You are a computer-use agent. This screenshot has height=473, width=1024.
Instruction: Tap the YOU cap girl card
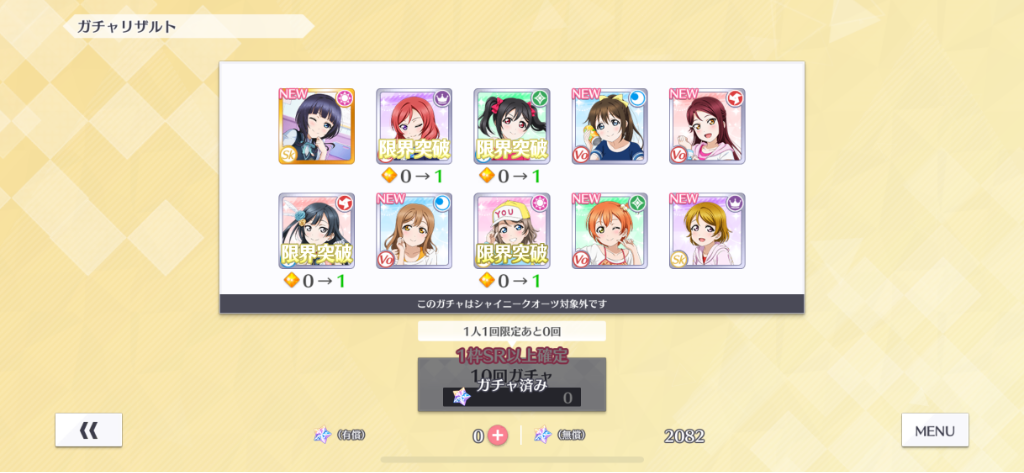(x=512, y=231)
